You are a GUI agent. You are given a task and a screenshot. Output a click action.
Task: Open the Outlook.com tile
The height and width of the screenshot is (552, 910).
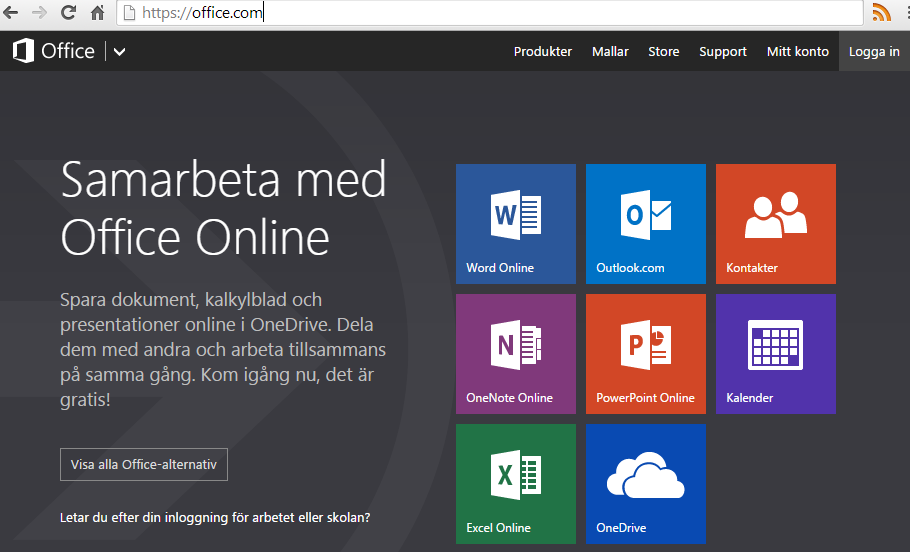(x=646, y=224)
